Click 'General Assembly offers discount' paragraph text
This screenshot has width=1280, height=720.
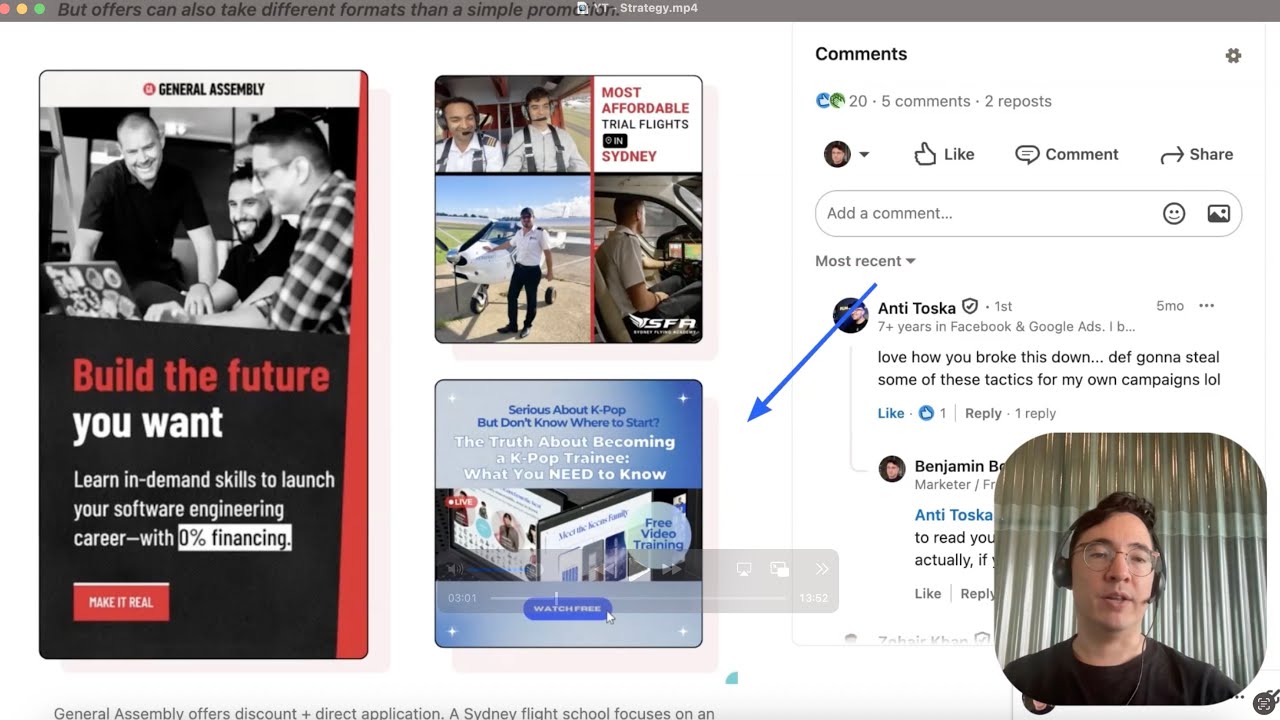tap(384, 713)
